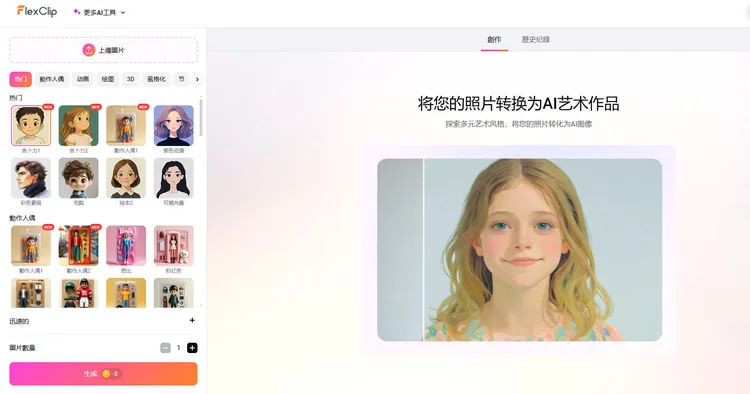Show more category tabs with right chevron
This screenshot has height=394, width=750.
197,79
